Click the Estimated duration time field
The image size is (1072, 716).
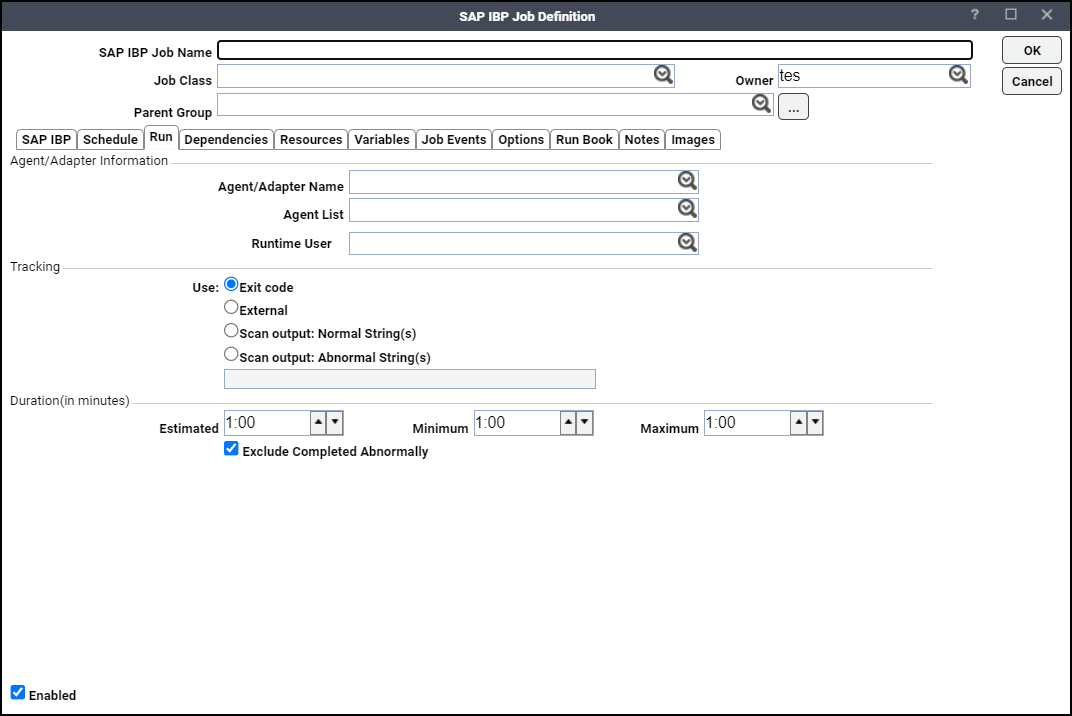click(x=267, y=423)
